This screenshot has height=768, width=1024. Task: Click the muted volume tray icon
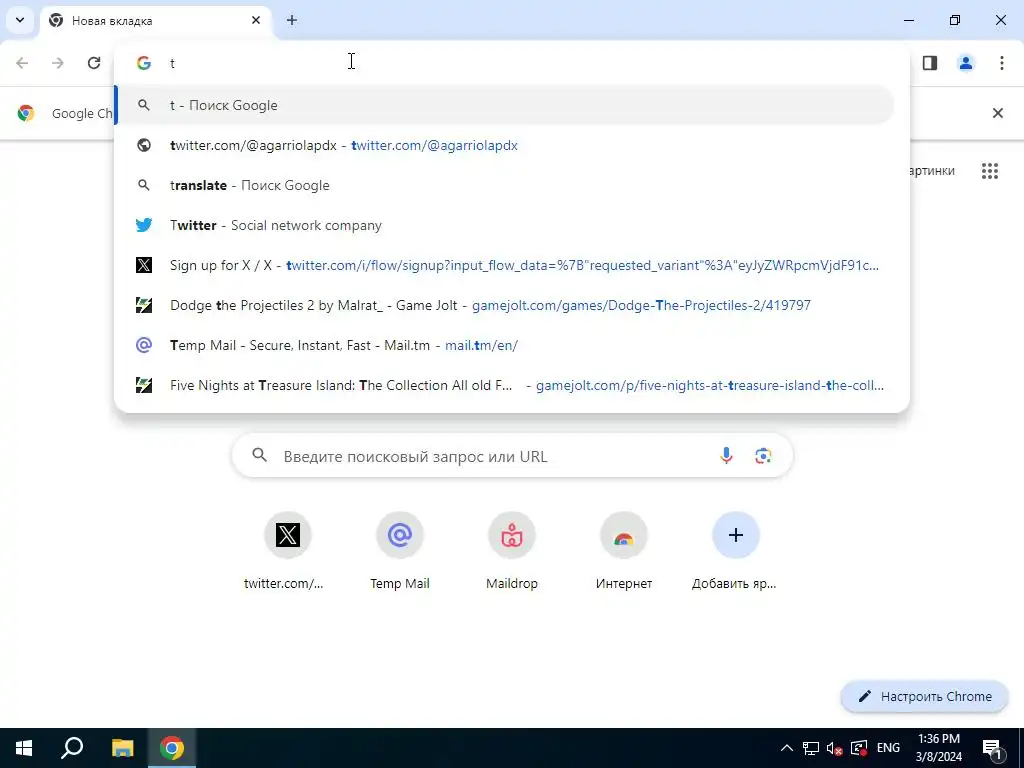click(x=835, y=748)
